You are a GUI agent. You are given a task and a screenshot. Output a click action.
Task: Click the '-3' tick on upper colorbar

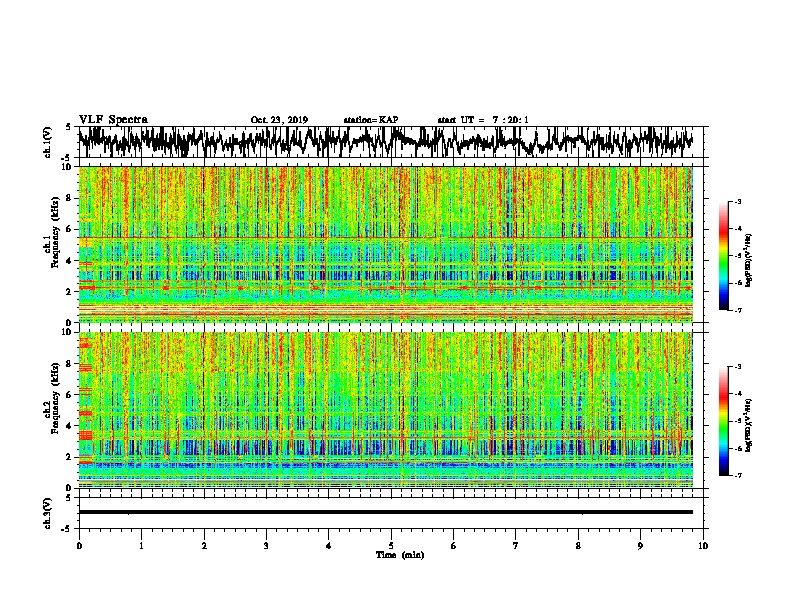[738, 202]
